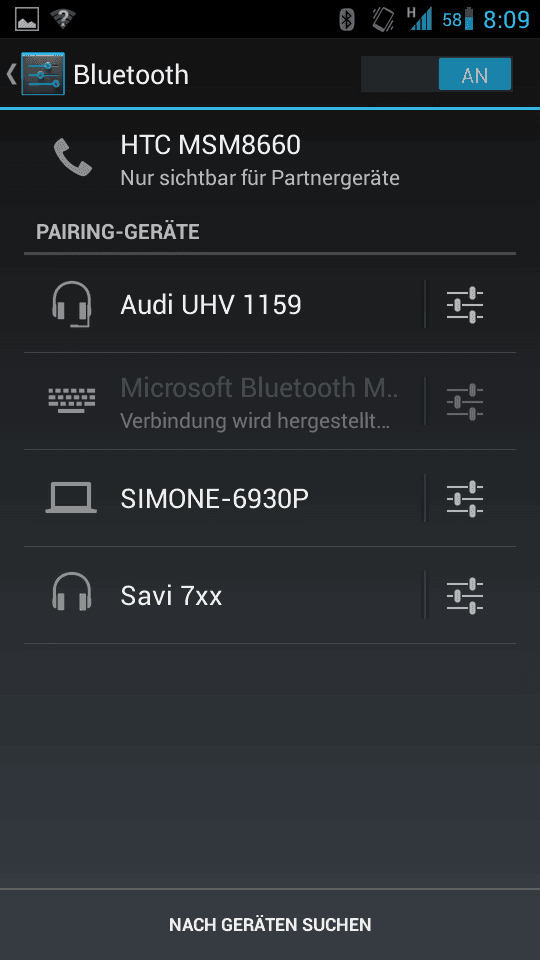Tap the phone icon beside HTC MSM8660
This screenshot has height=960, width=540.
(73, 157)
